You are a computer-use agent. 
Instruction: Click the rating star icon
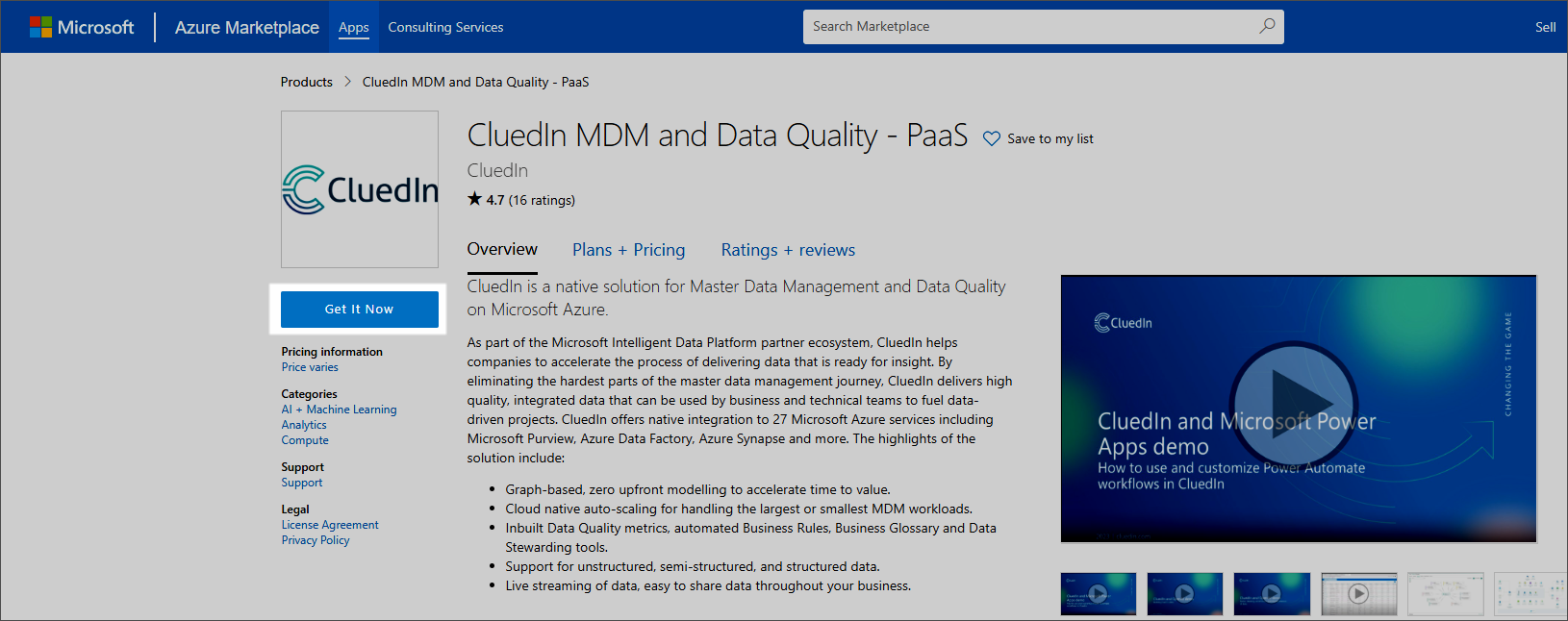pyautogui.click(x=474, y=199)
